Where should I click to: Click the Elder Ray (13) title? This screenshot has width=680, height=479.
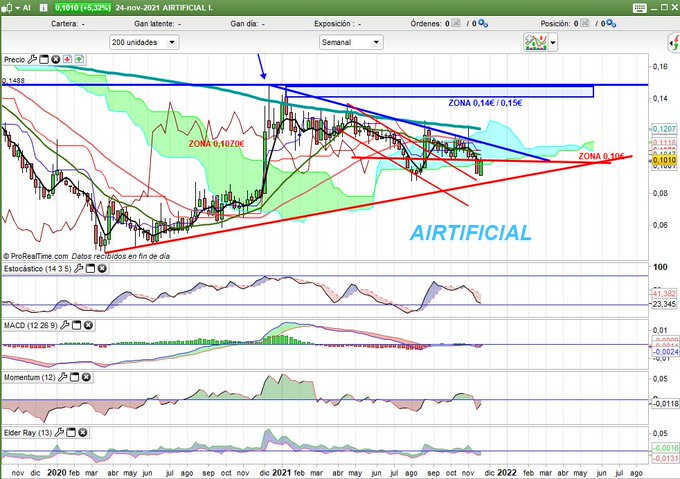click(x=28, y=433)
